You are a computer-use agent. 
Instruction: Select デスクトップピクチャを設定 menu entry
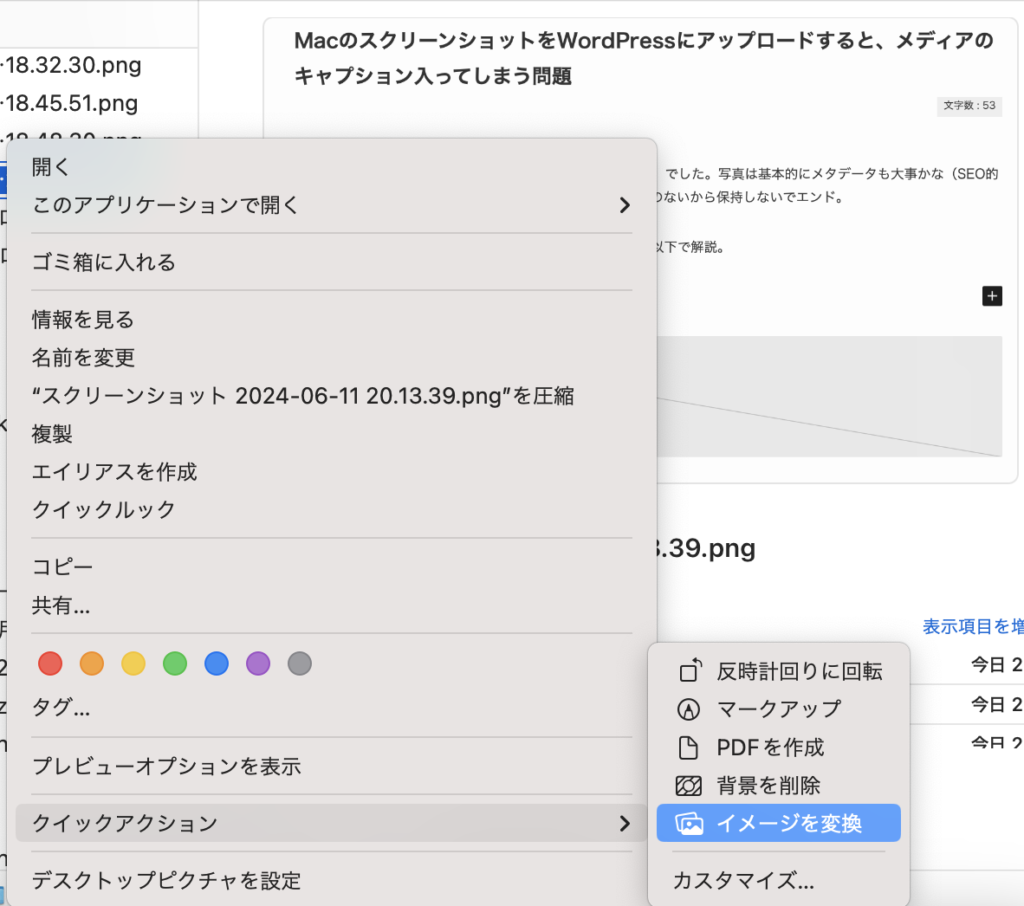click(166, 881)
